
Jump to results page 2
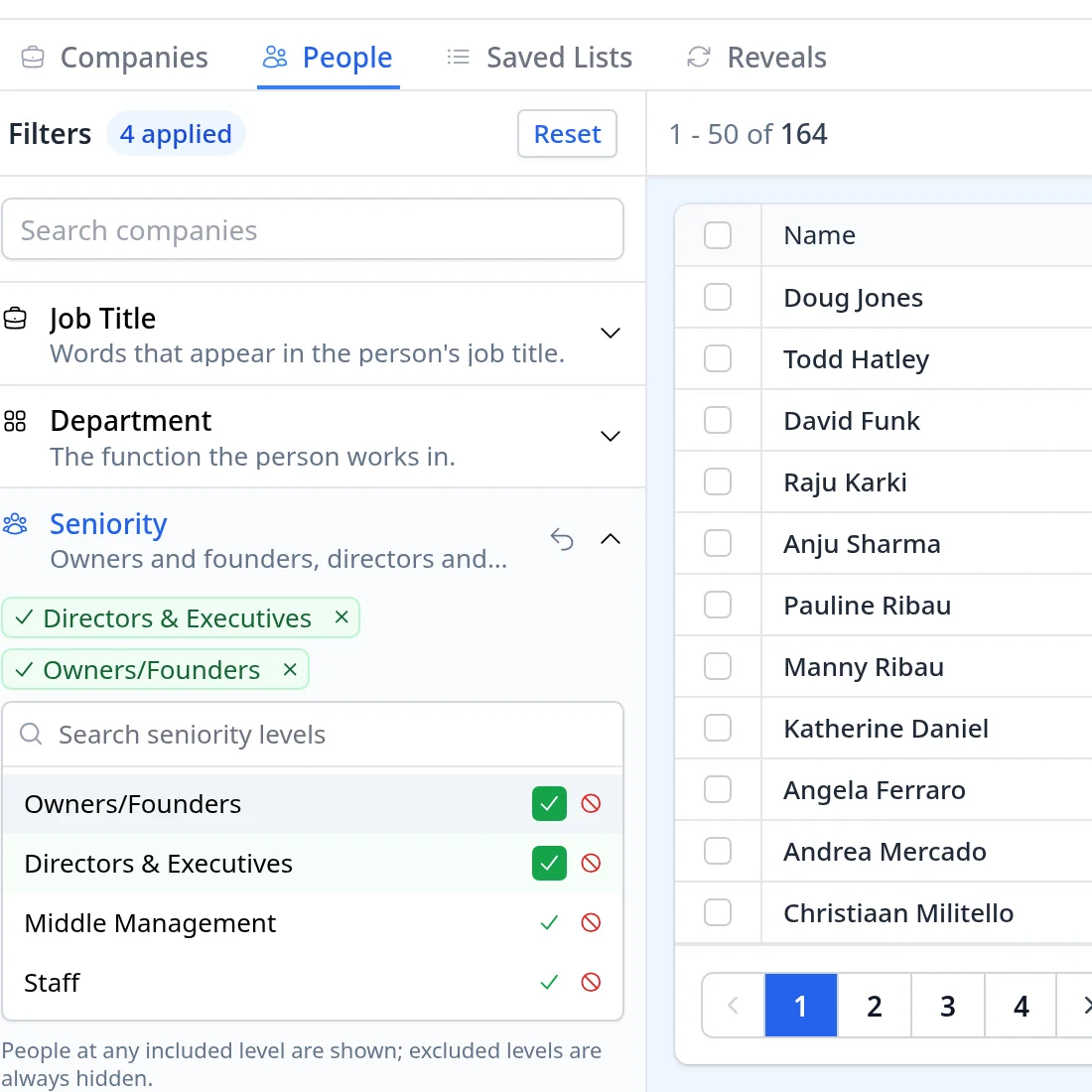[x=874, y=1006]
